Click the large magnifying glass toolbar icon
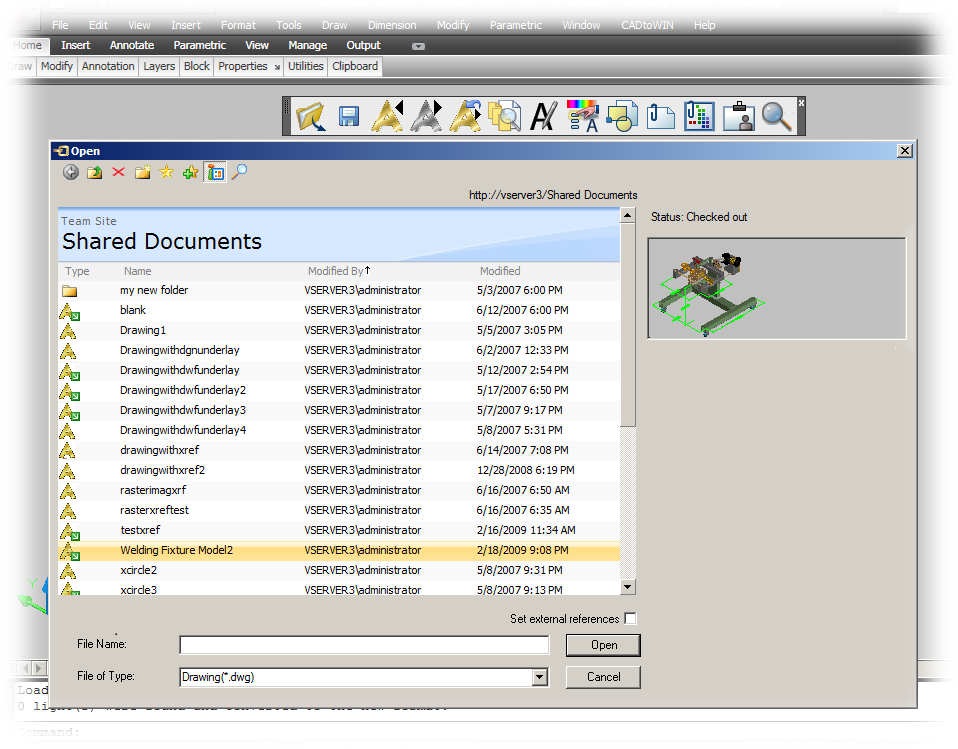 pyautogui.click(x=777, y=116)
